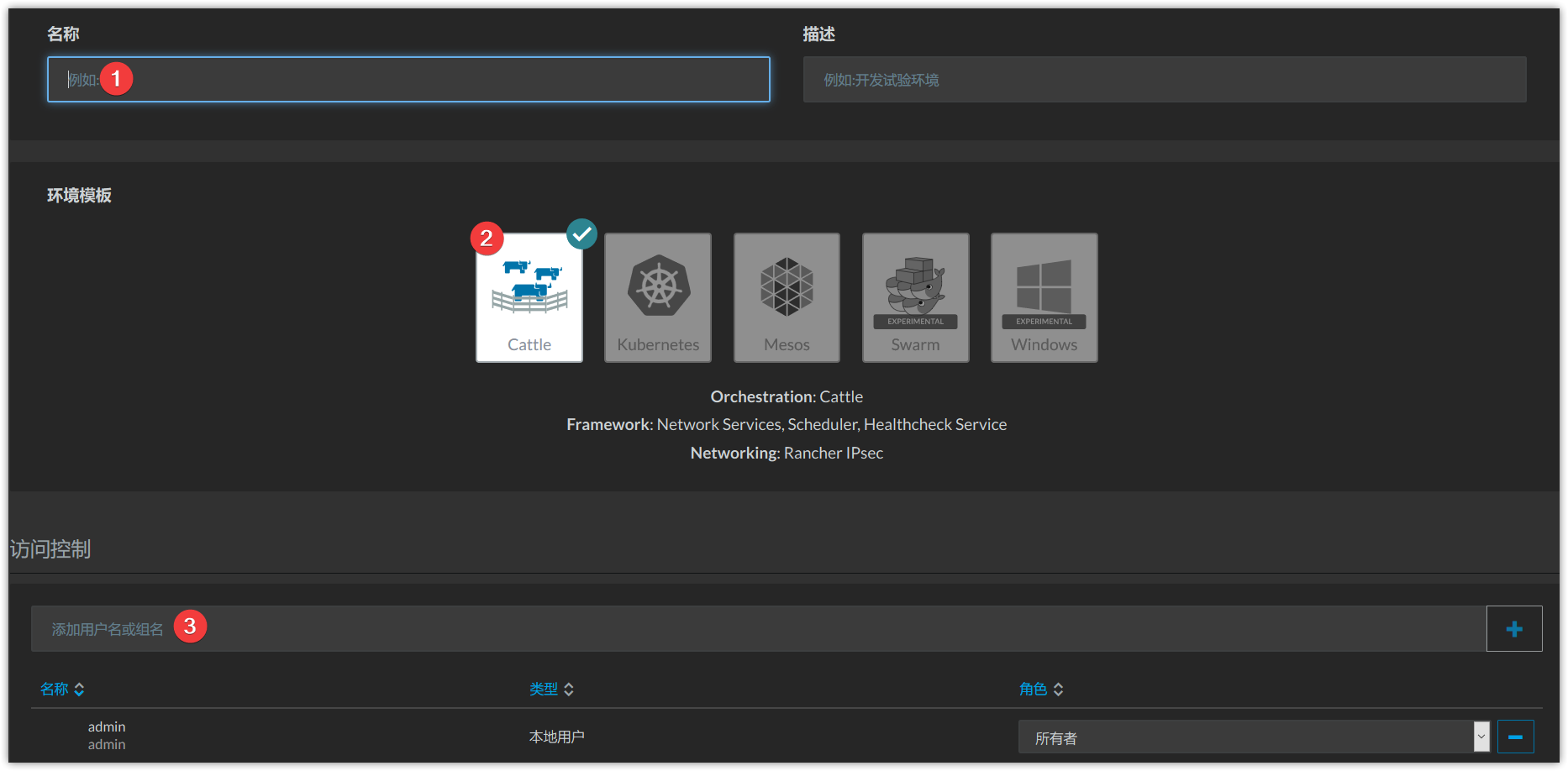Choose the Mesos template card
The width and height of the screenshot is (1568, 771).
click(x=787, y=297)
